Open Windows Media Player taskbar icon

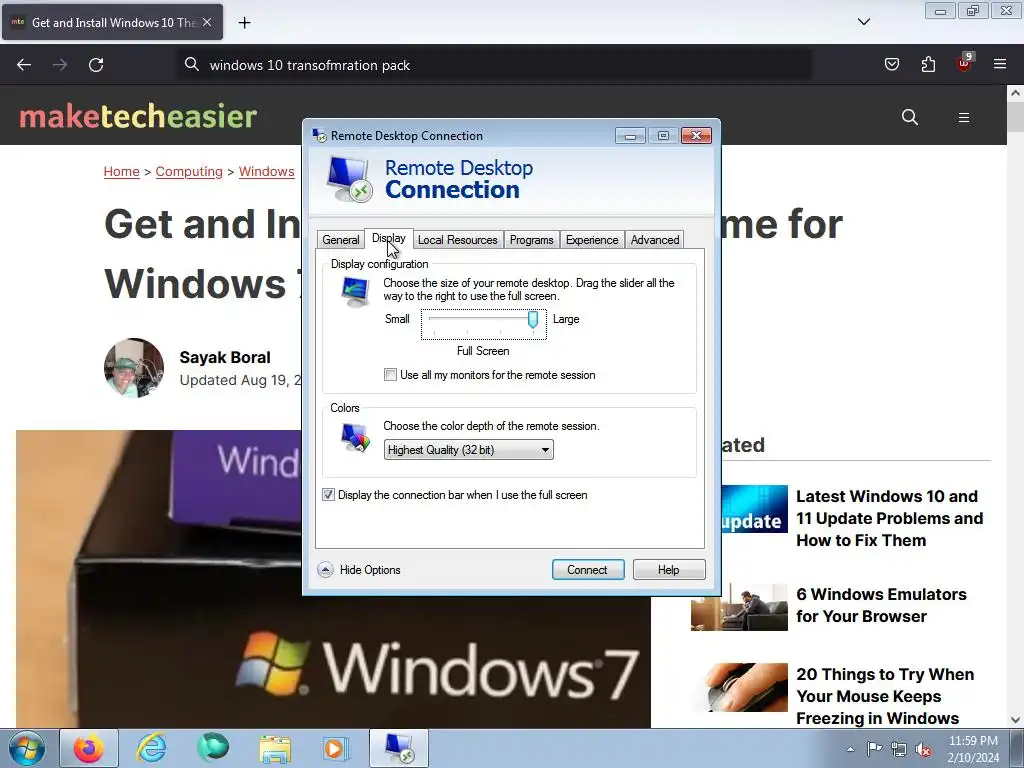(x=336, y=748)
